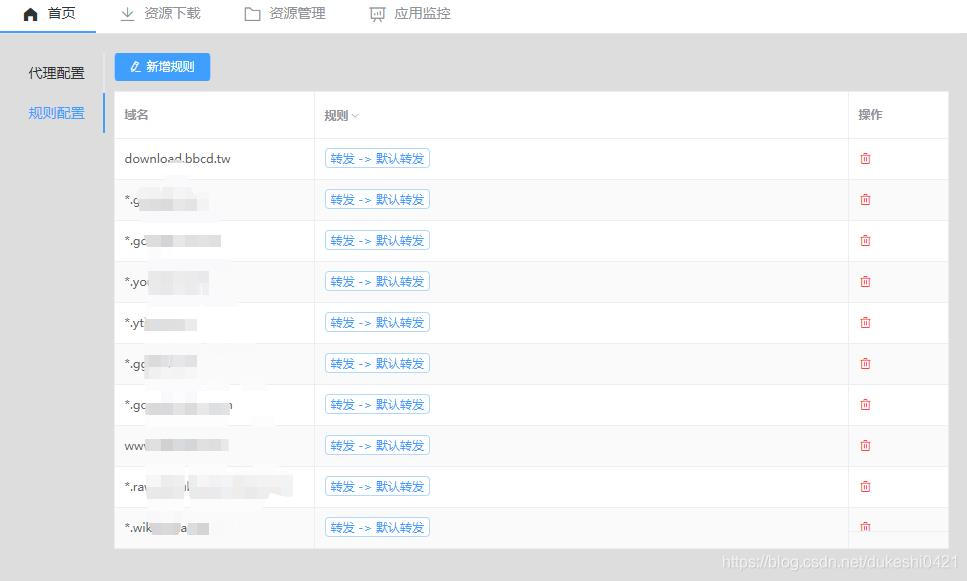The height and width of the screenshot is (581, 967).
Task: Click the rule tag in the *.ra row
Action: click(x=377, y=487)
